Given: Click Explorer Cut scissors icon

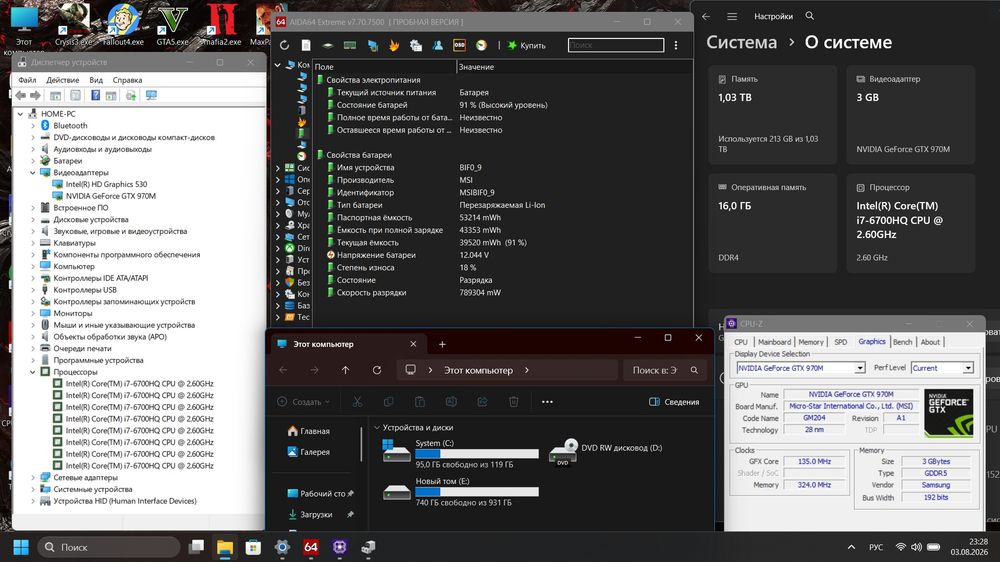Looking at the screenshot, I should point(357,402).
